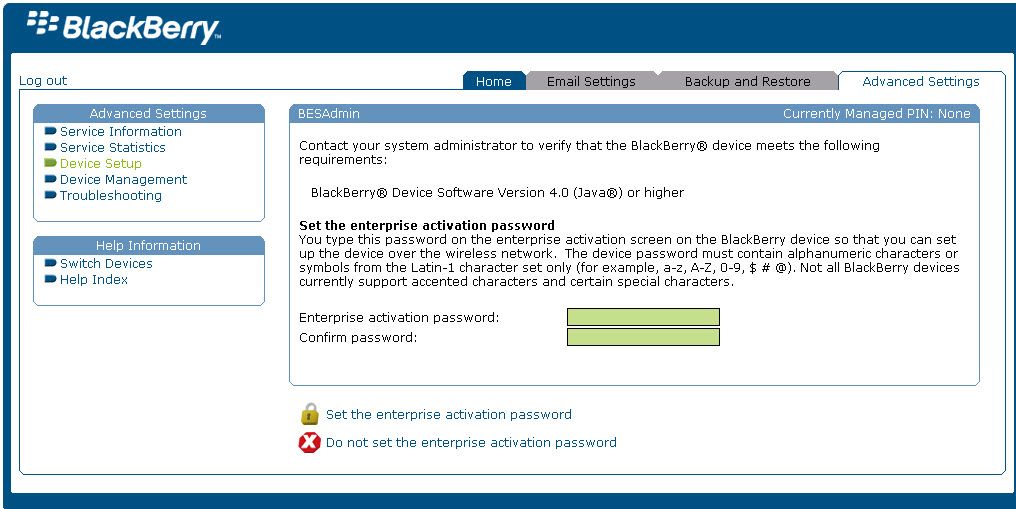The width and height of the screenshot is (1016, 509).
Task: Click Do not set the enterprise activation password
Action: point(471,442)
